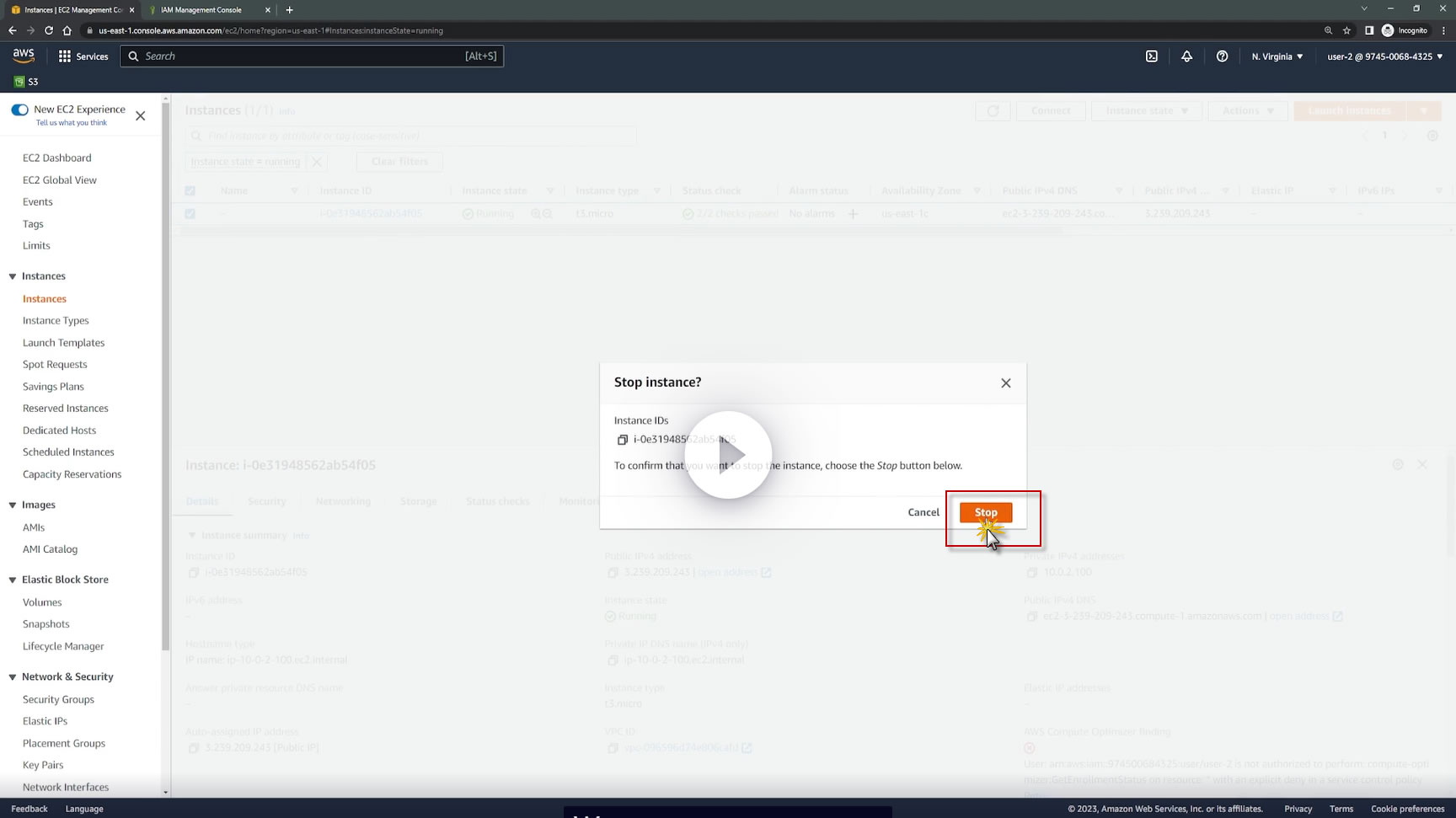Collapse the Images sidebar section
The width and height of the screenshot is (1456, 818).
click(x=13, y=505)
